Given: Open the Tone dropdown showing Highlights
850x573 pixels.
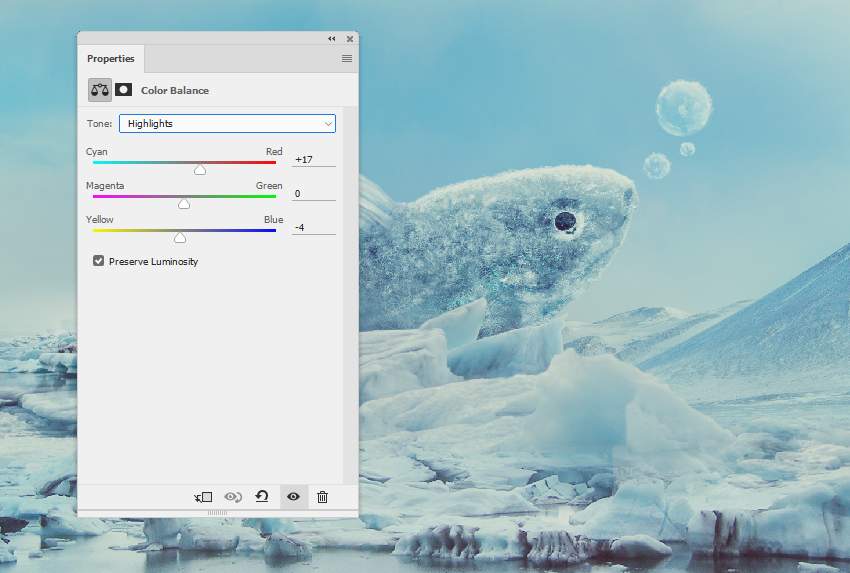Looking at the screenshot, I should [x=227, y=124].
